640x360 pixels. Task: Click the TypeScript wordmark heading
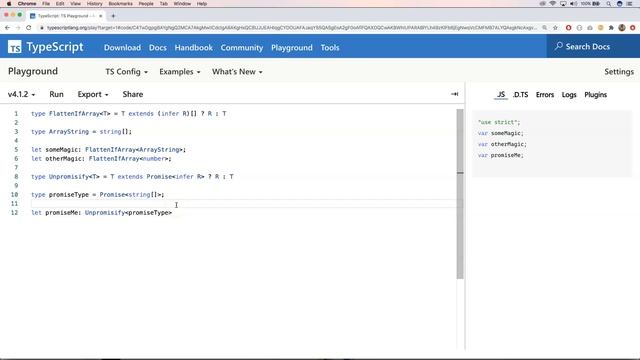(55, 47)
